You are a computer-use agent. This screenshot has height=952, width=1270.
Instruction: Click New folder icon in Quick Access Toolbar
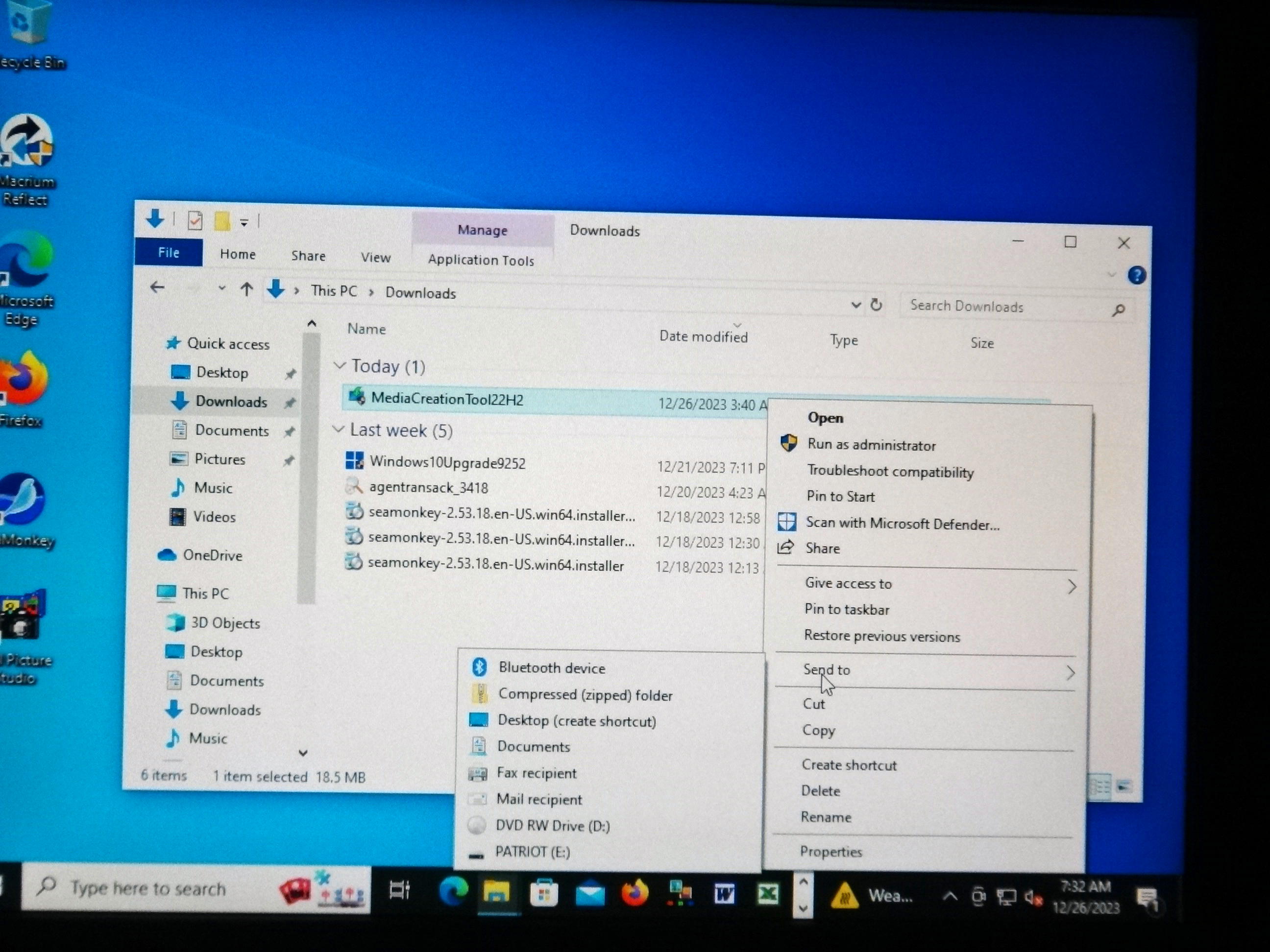[x=222, y=221]
